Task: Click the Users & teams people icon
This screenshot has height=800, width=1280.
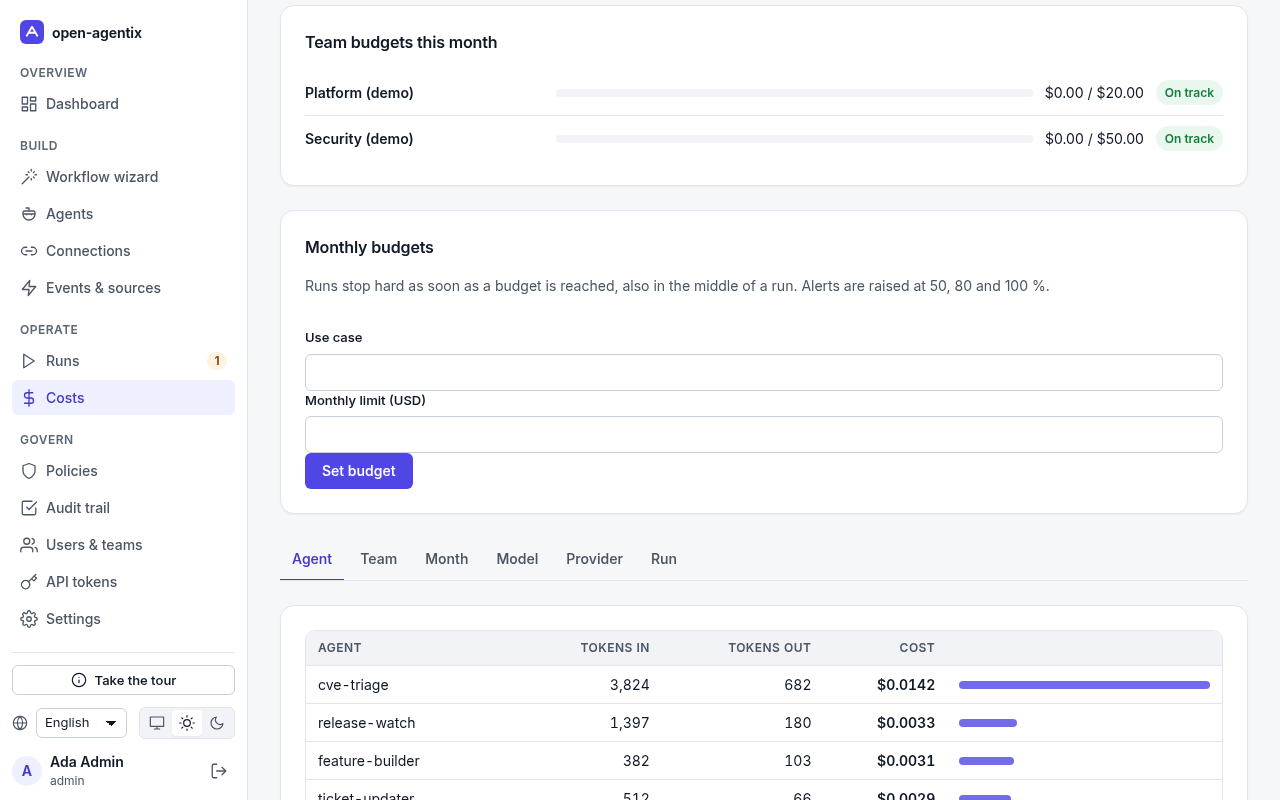Action: pyautogui.click(x=29, y=545)
